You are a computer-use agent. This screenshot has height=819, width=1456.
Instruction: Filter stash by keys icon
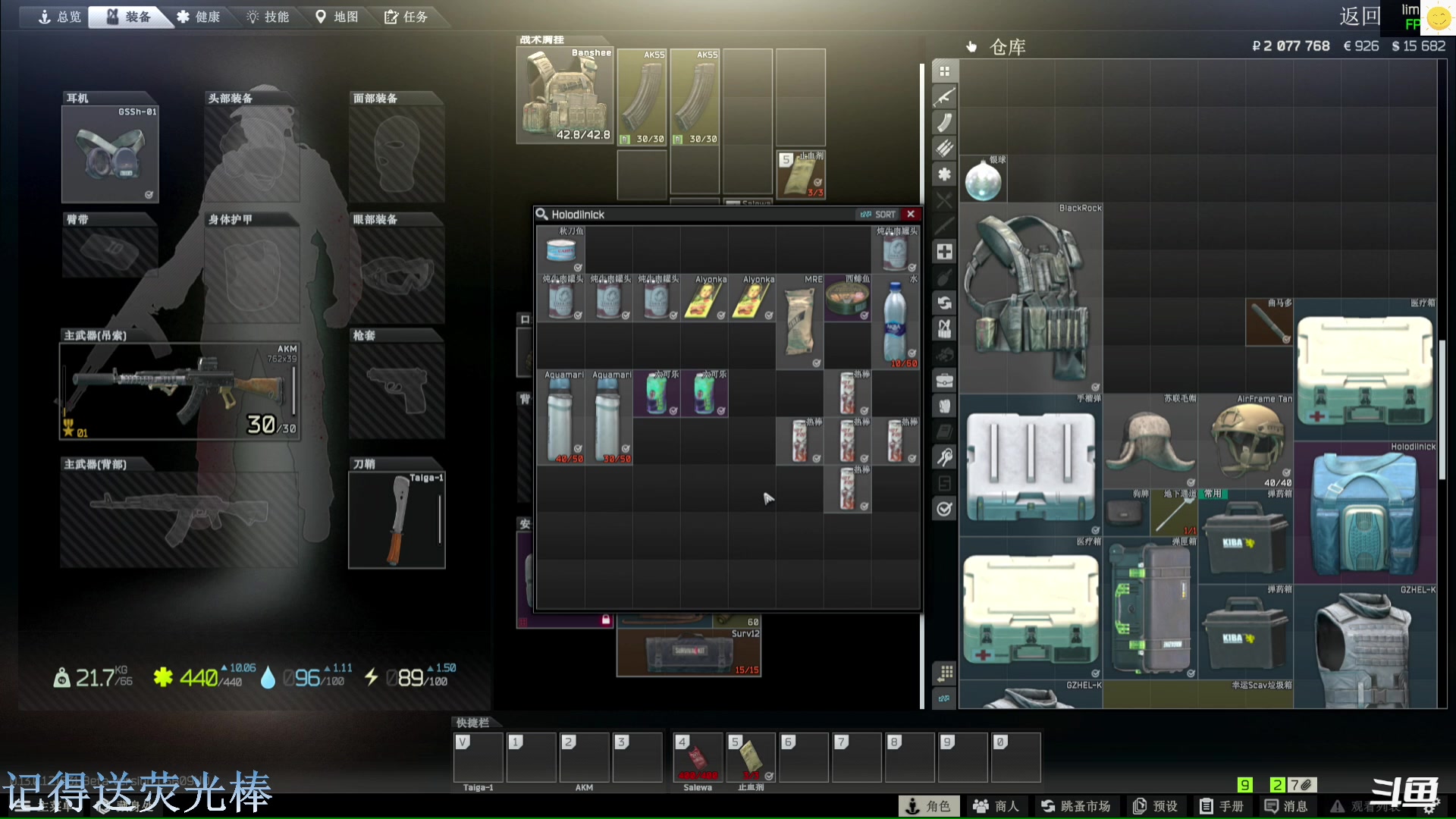tap(944, 457)
